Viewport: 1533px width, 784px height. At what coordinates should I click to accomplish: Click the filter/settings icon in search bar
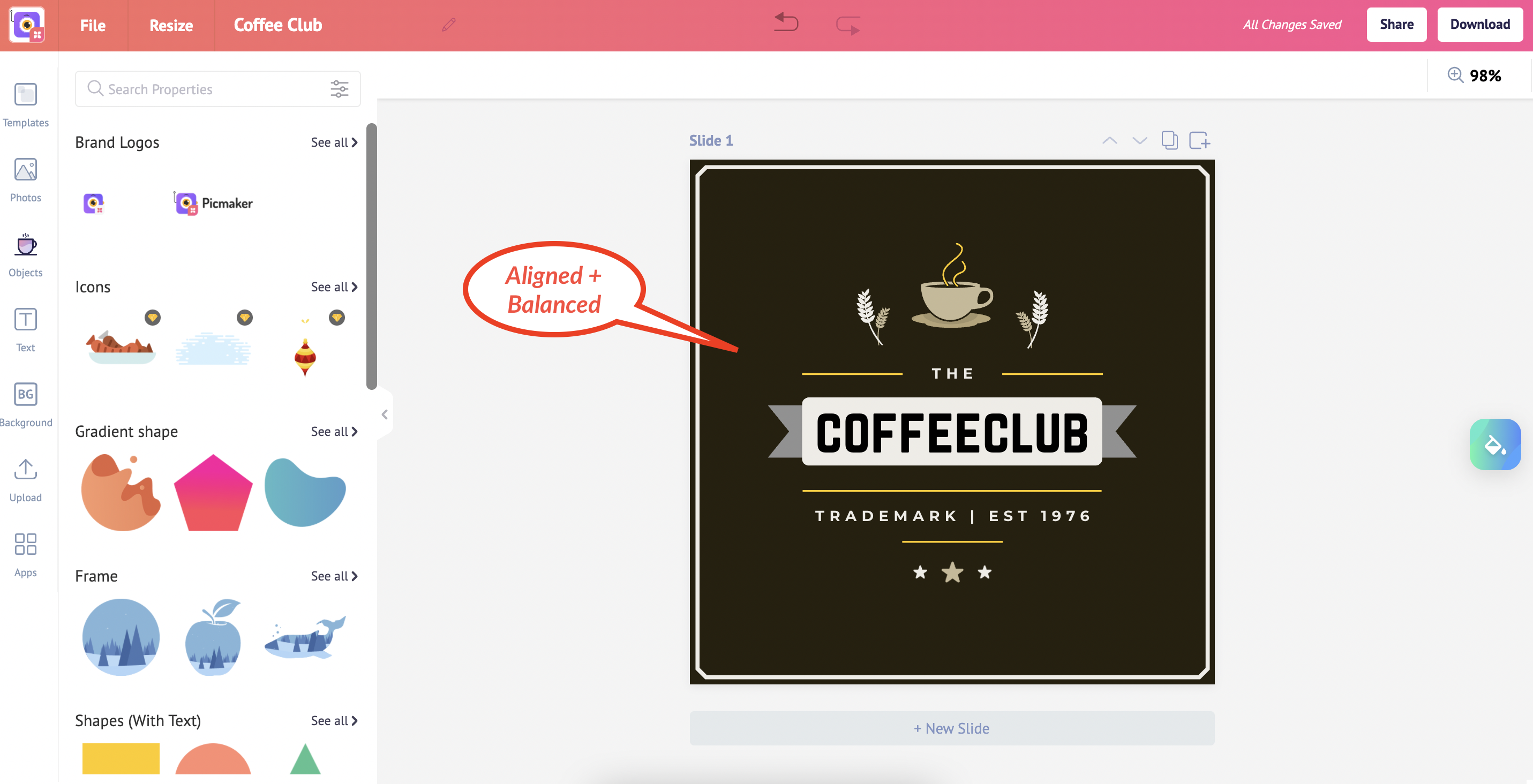[341, 90]
